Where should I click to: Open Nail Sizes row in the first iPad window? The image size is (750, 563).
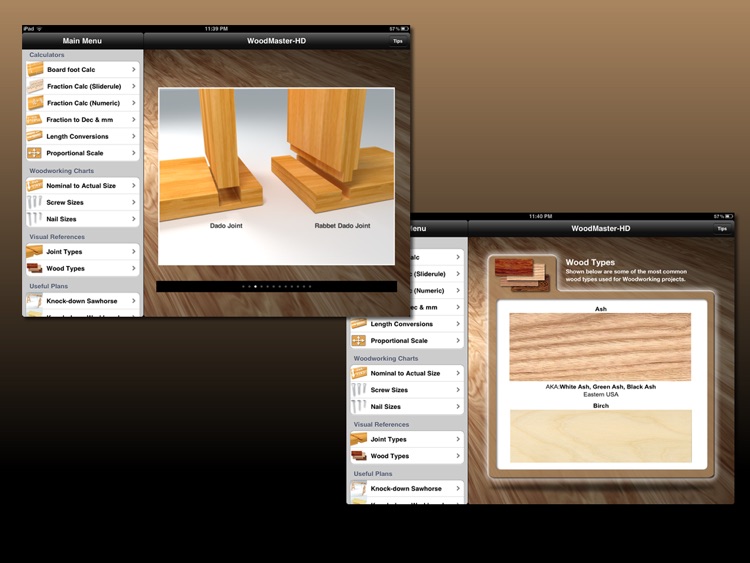tap(83, 219)
